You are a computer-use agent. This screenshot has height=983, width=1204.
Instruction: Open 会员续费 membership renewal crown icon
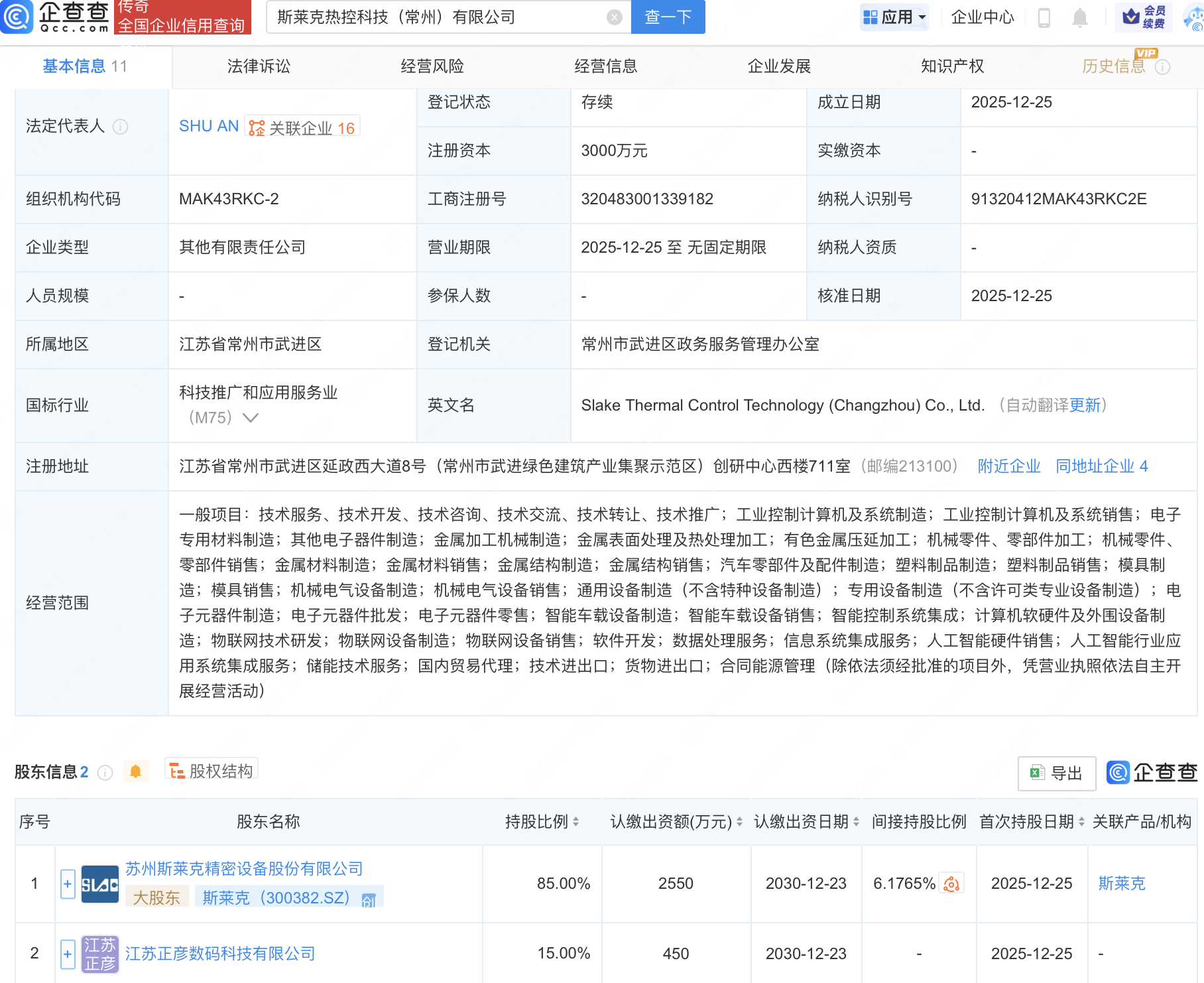(1144, 17)
